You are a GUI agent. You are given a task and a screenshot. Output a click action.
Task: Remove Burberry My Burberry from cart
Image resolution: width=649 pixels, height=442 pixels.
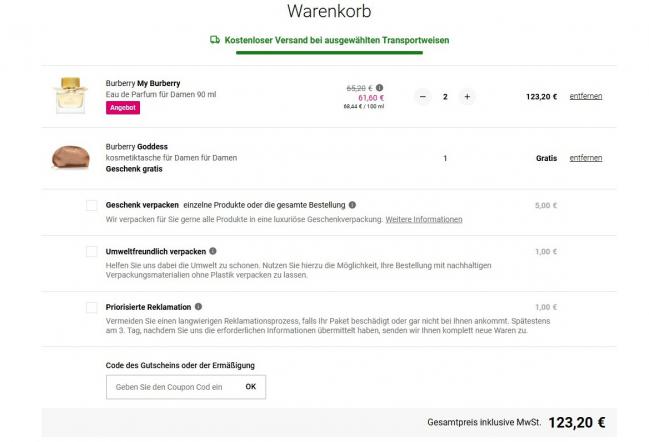pos(585,97)
